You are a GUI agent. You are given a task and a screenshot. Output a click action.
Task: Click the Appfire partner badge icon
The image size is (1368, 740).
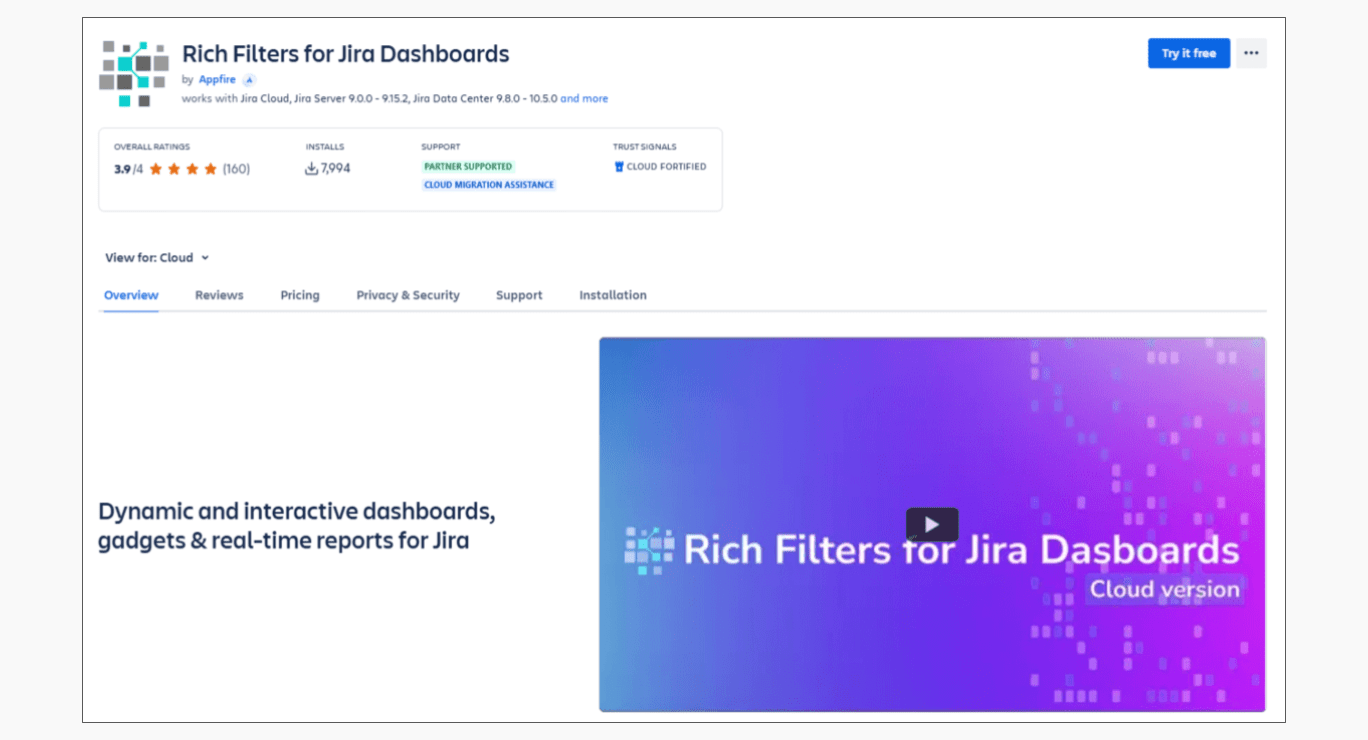[x=249, y=80]
